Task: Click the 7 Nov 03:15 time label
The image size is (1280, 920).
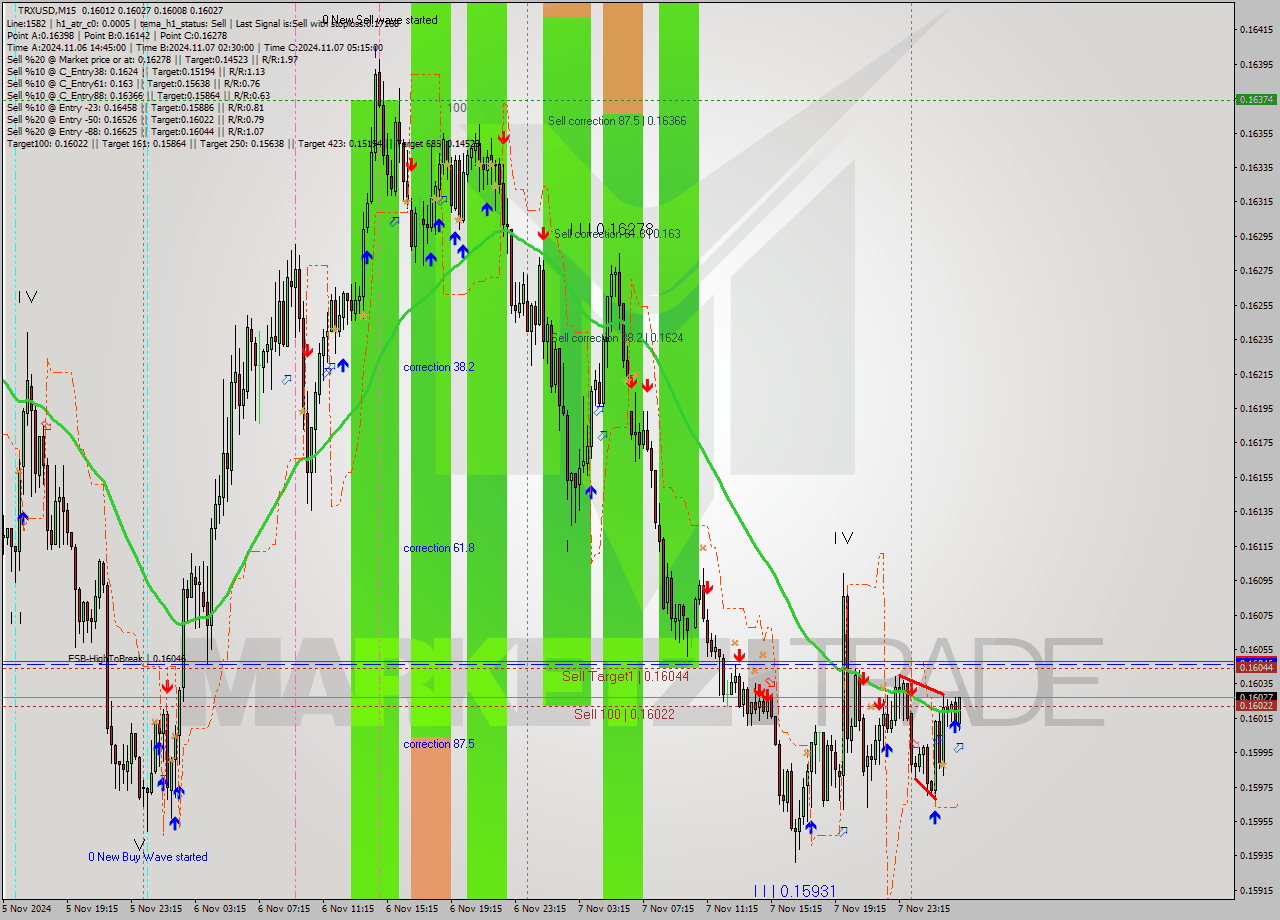Action: click(x=603, y=909)
